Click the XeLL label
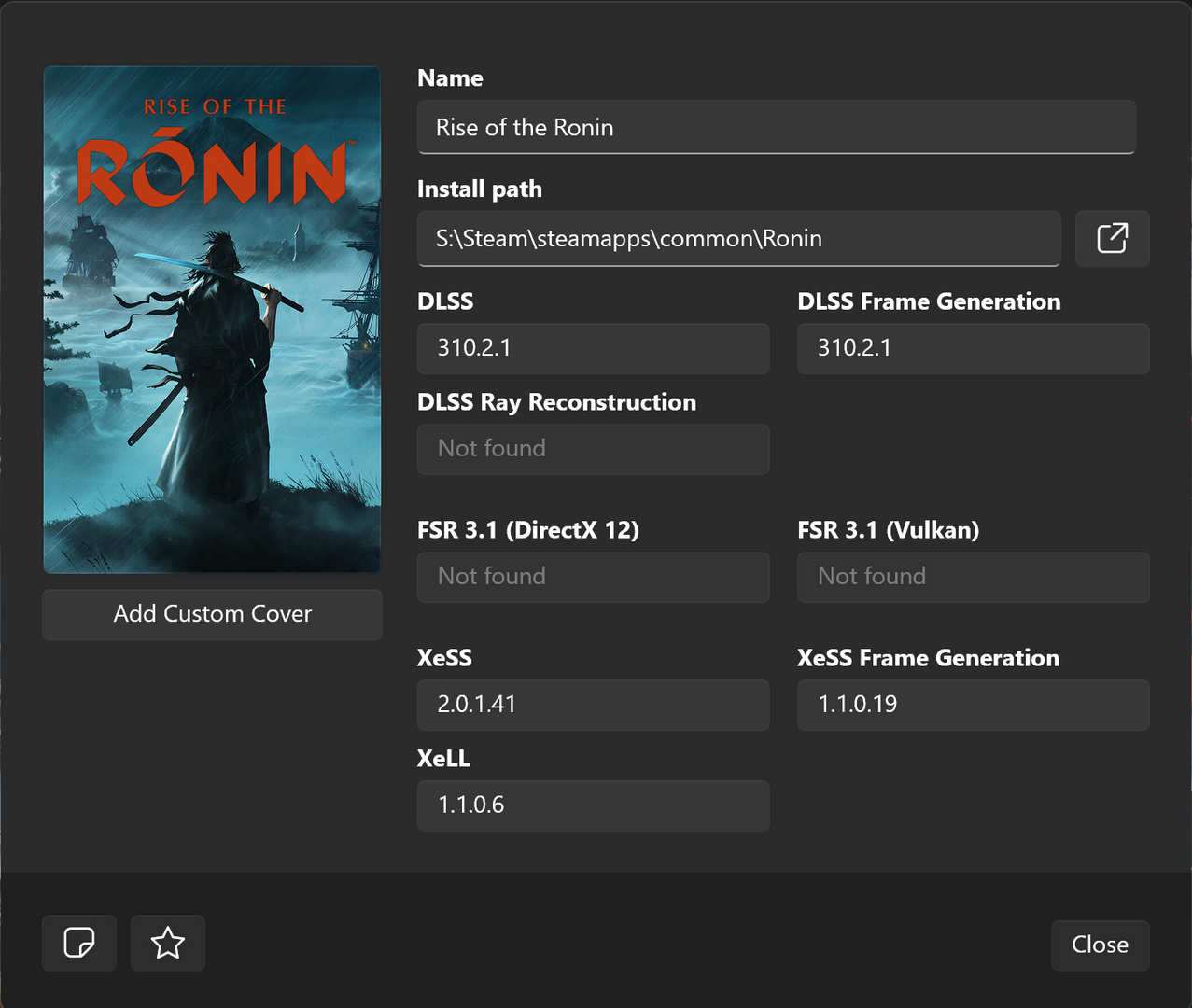This screenshot has height=1008, width=1192. (x=443, y=759)
